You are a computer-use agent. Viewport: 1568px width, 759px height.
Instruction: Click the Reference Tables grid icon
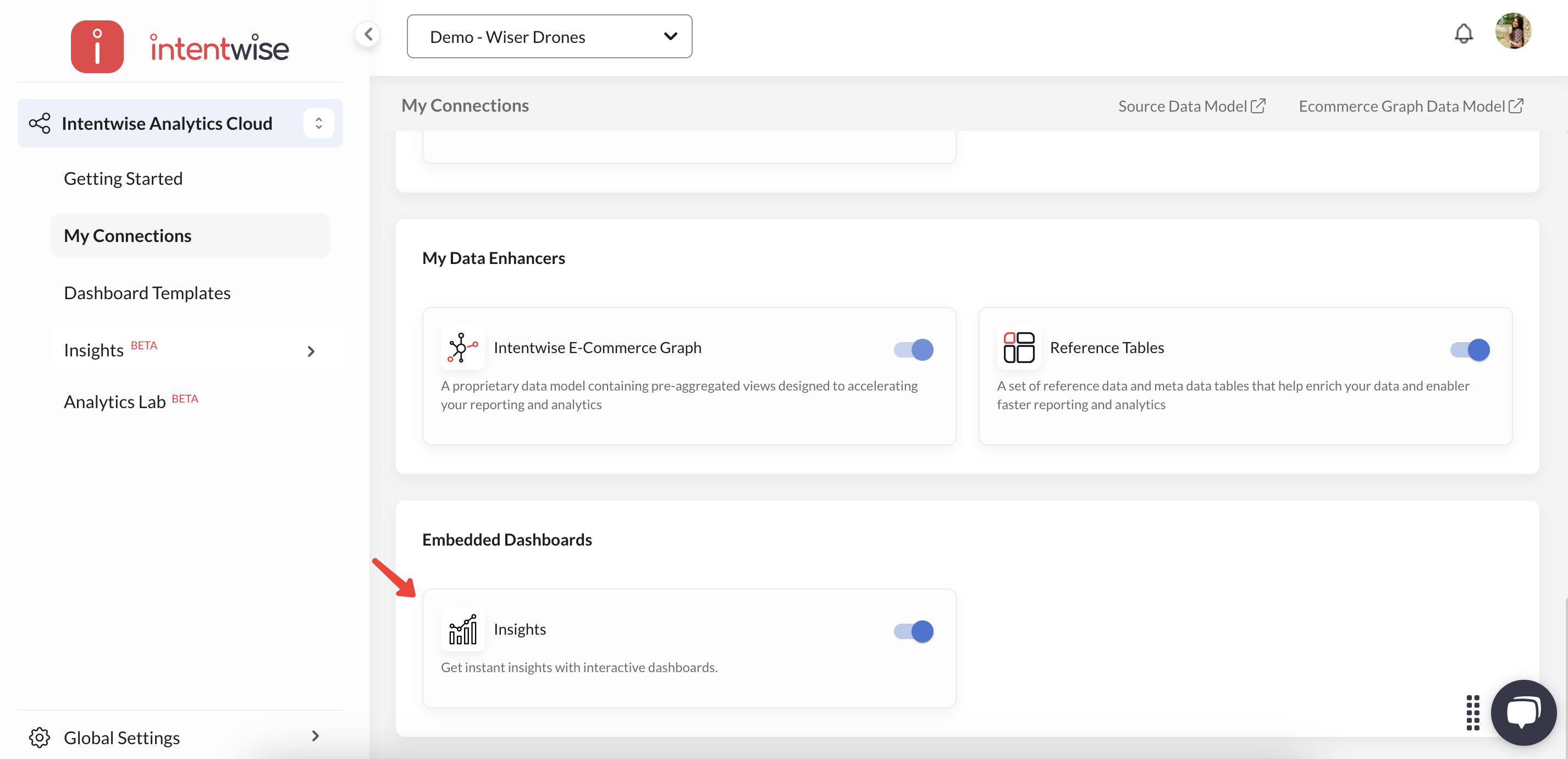[1019, 347]
